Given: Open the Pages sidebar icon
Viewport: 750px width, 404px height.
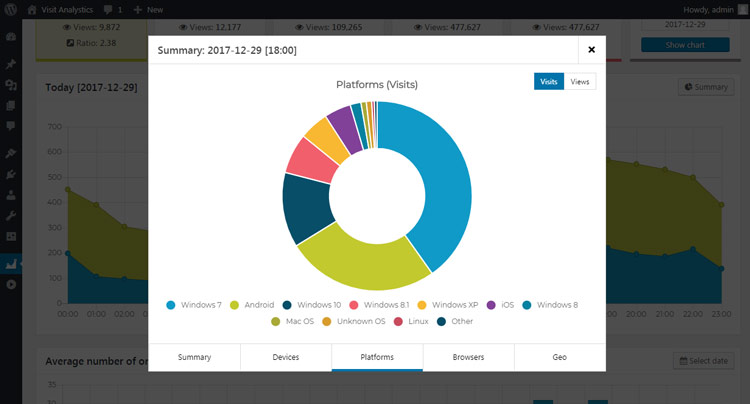Looking at the screenshot, I should (x=11, y=106).
